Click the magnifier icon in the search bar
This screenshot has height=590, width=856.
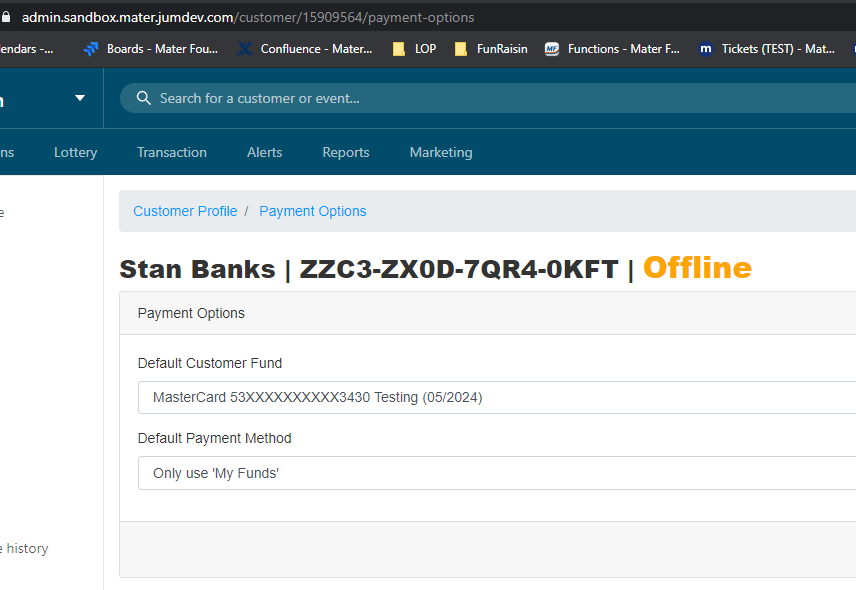point(144,98)
